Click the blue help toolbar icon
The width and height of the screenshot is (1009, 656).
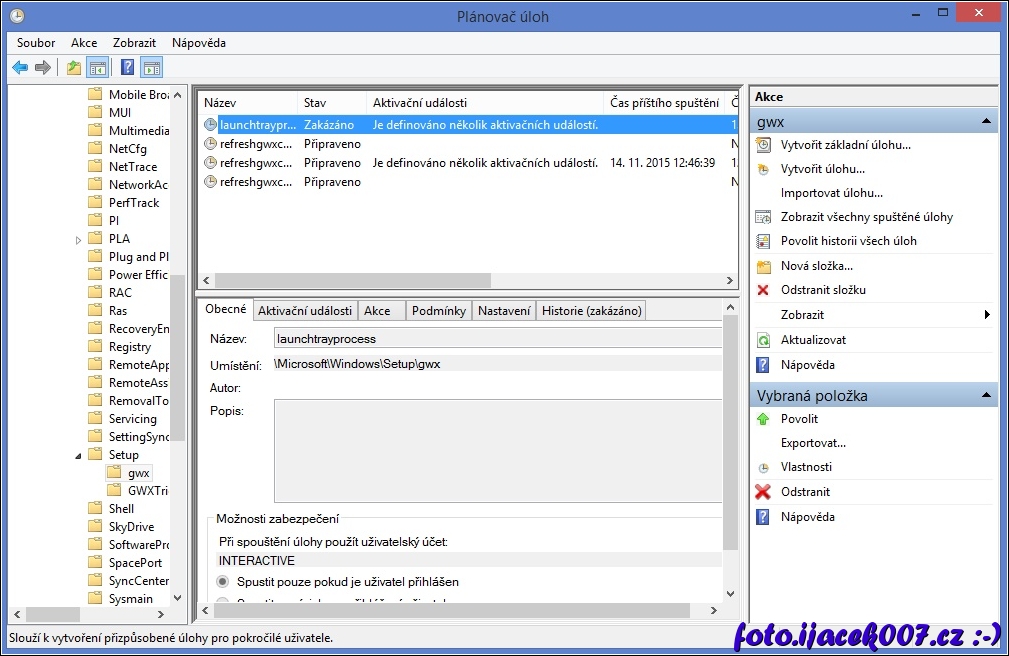pos(127,68)
